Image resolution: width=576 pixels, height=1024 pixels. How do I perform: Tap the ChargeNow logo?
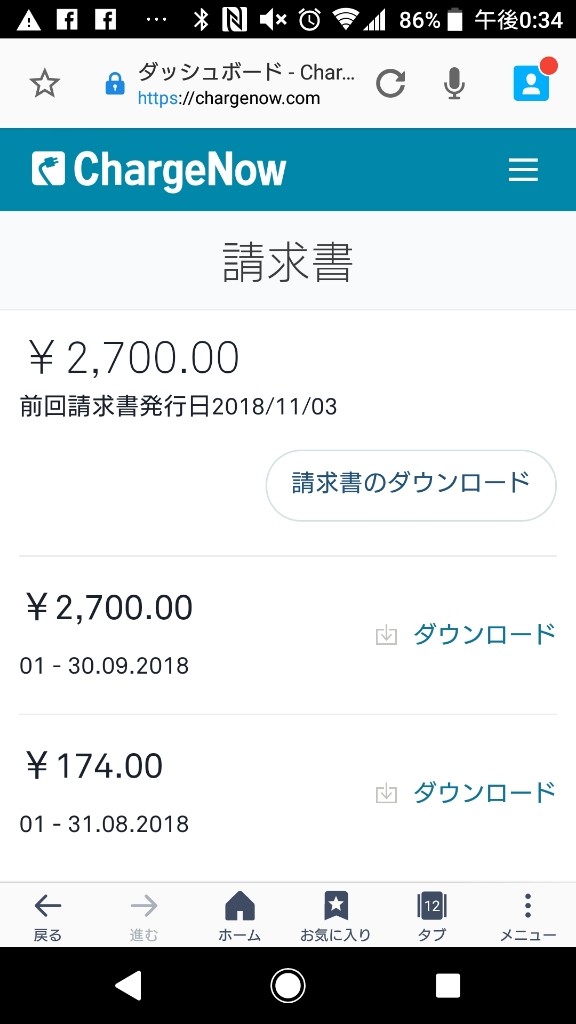(159, 169)
